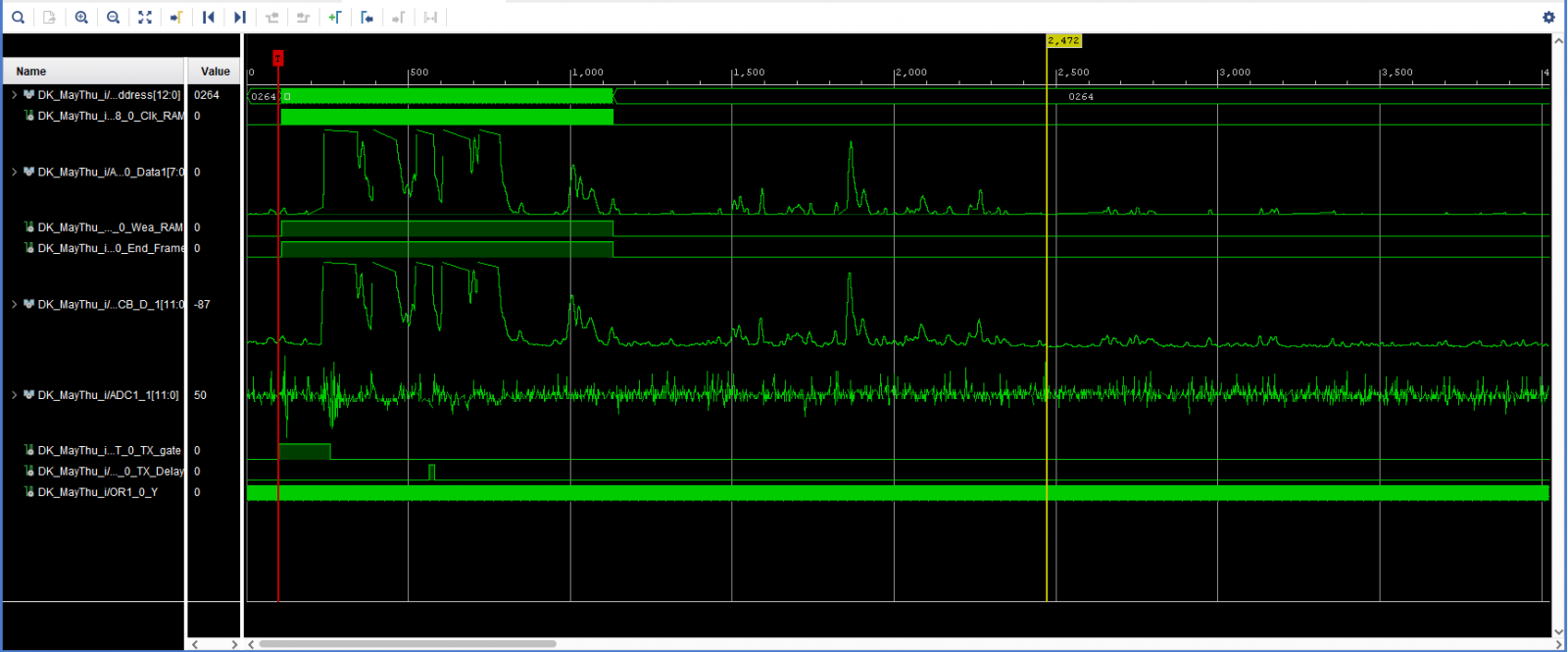Expand the ddress[12:0] bus signal
The image size is (1568, 652).
[14, 95]
